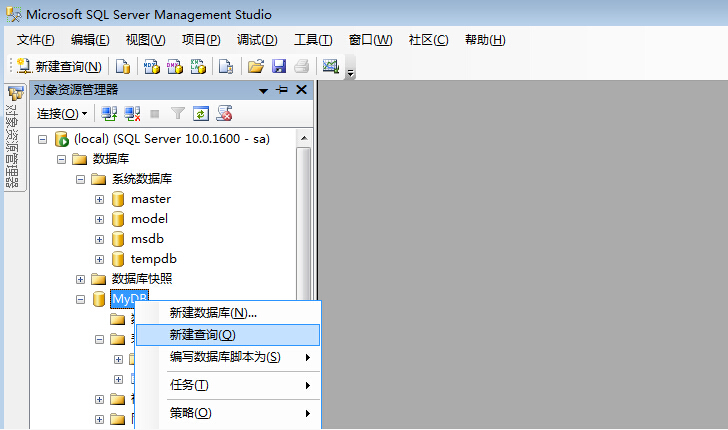Open the 策略(O) submenu
This screenshot has height=430, width=728.
pos(228,413)
